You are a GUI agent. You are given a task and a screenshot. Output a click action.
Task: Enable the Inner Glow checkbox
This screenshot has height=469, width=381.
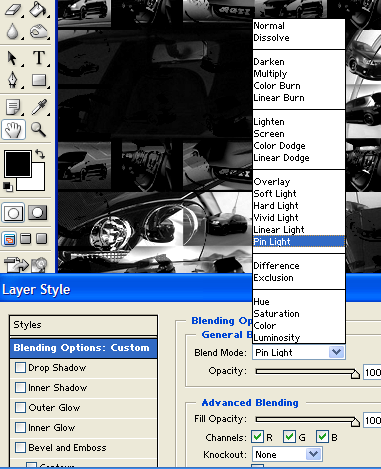point(20,428)
